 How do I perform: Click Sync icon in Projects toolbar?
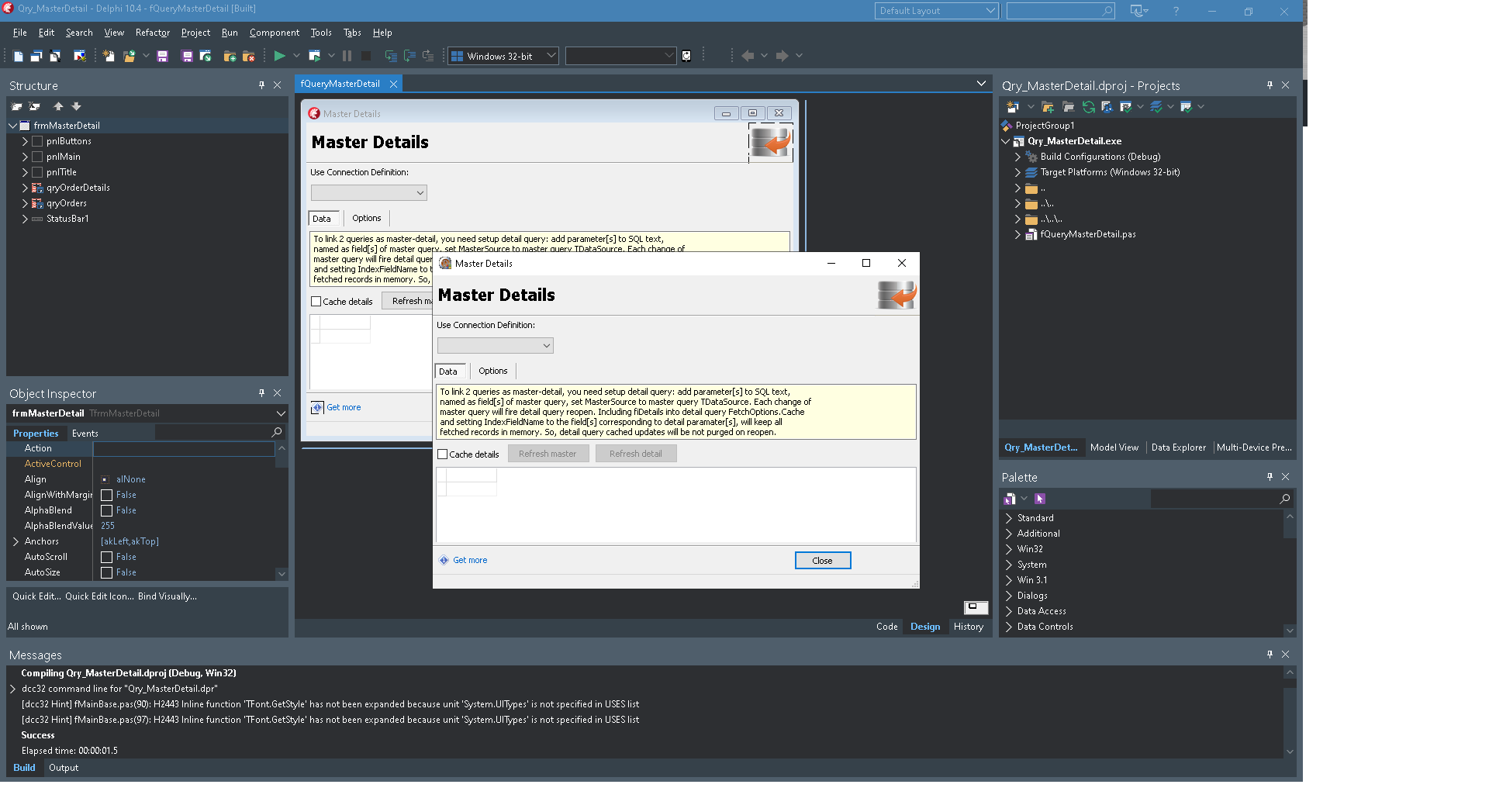(x=1089, y=107)
